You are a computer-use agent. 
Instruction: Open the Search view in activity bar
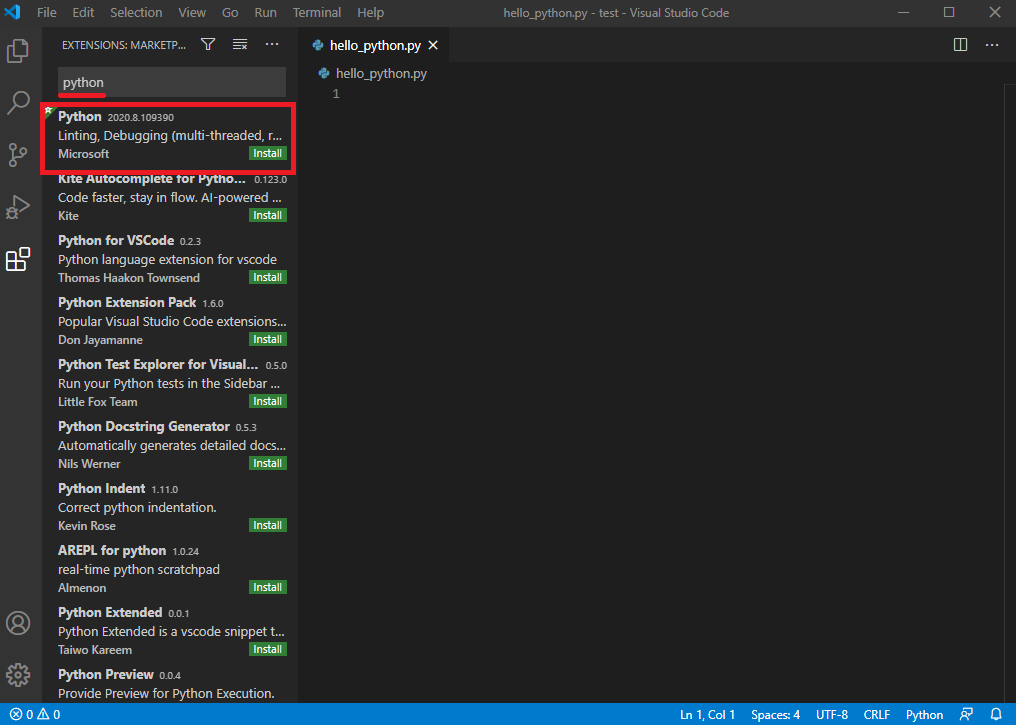coord(18,102)
